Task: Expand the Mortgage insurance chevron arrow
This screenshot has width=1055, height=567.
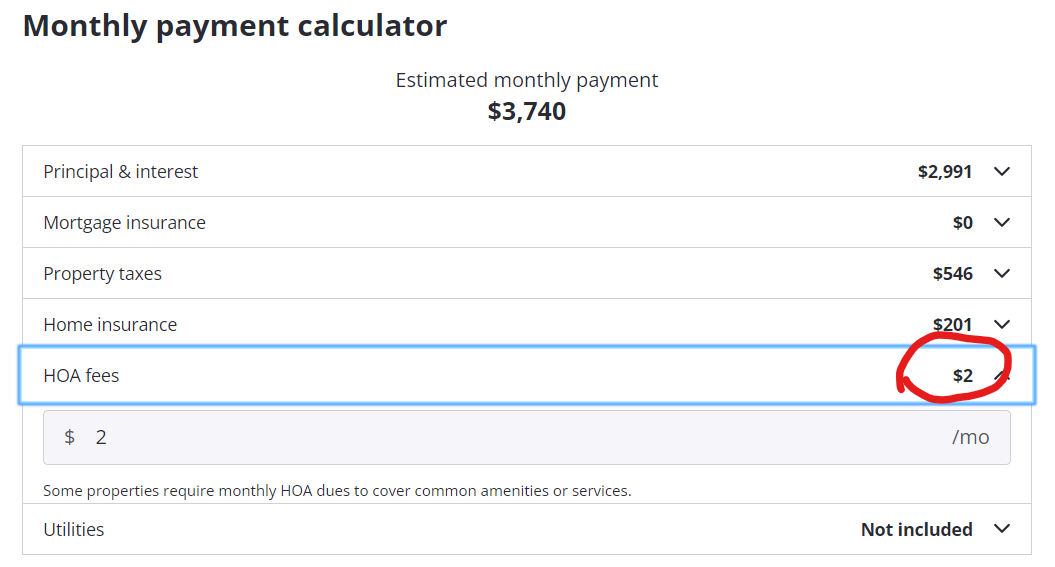Action: (1002, 223)
